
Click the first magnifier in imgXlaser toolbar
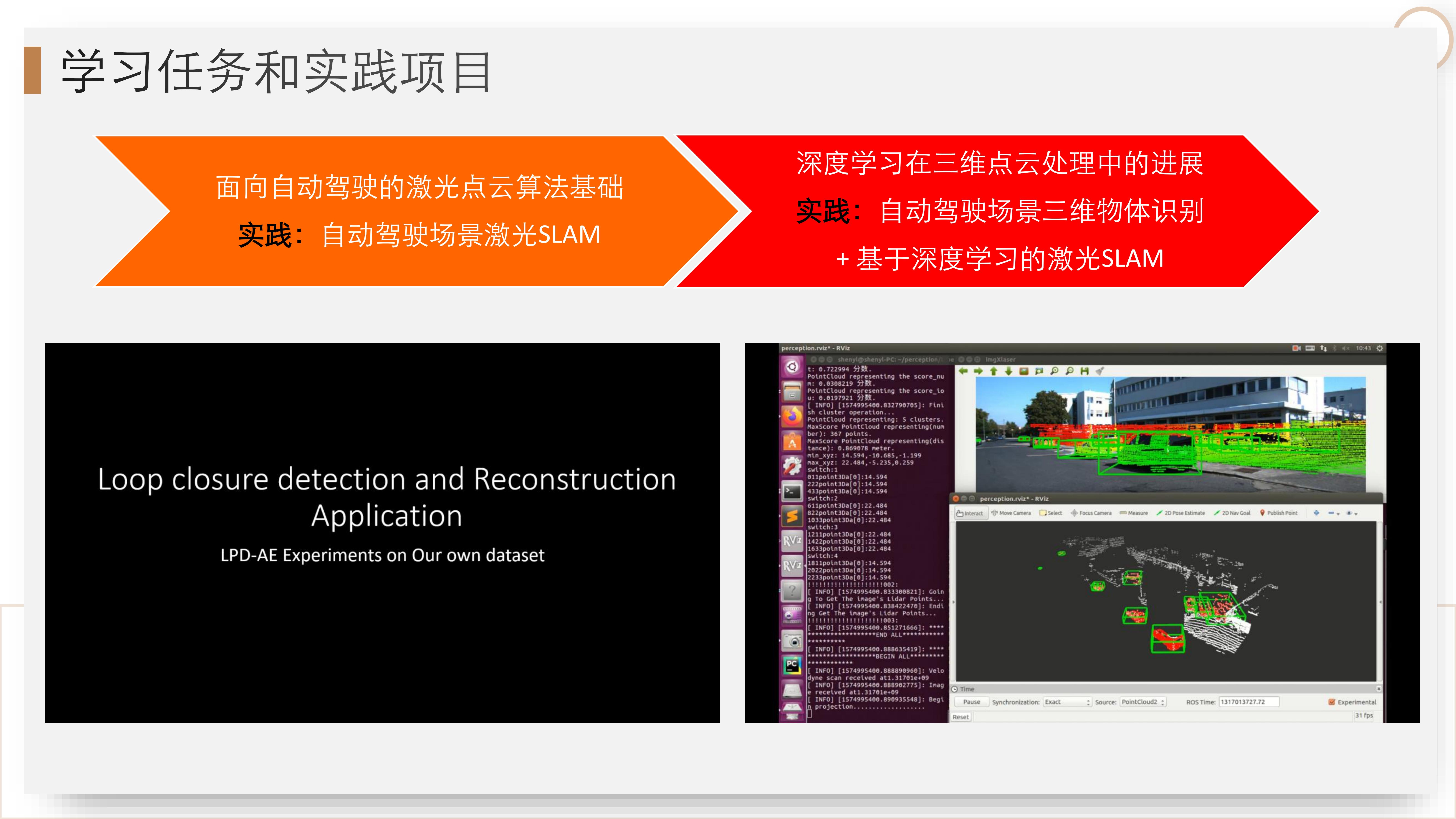click(1054, 371)
